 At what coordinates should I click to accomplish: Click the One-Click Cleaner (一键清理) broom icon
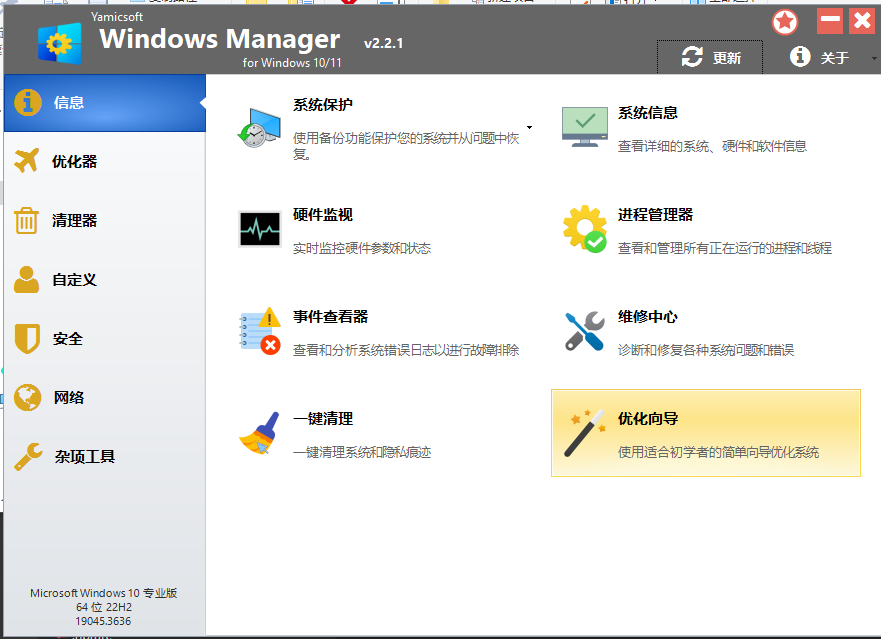259,433
